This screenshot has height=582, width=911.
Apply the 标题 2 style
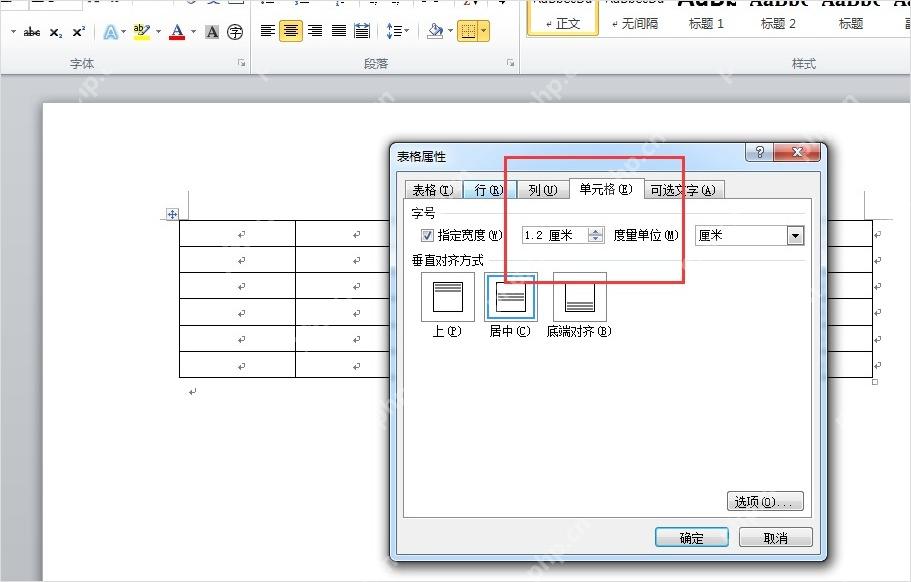point(779,17)
